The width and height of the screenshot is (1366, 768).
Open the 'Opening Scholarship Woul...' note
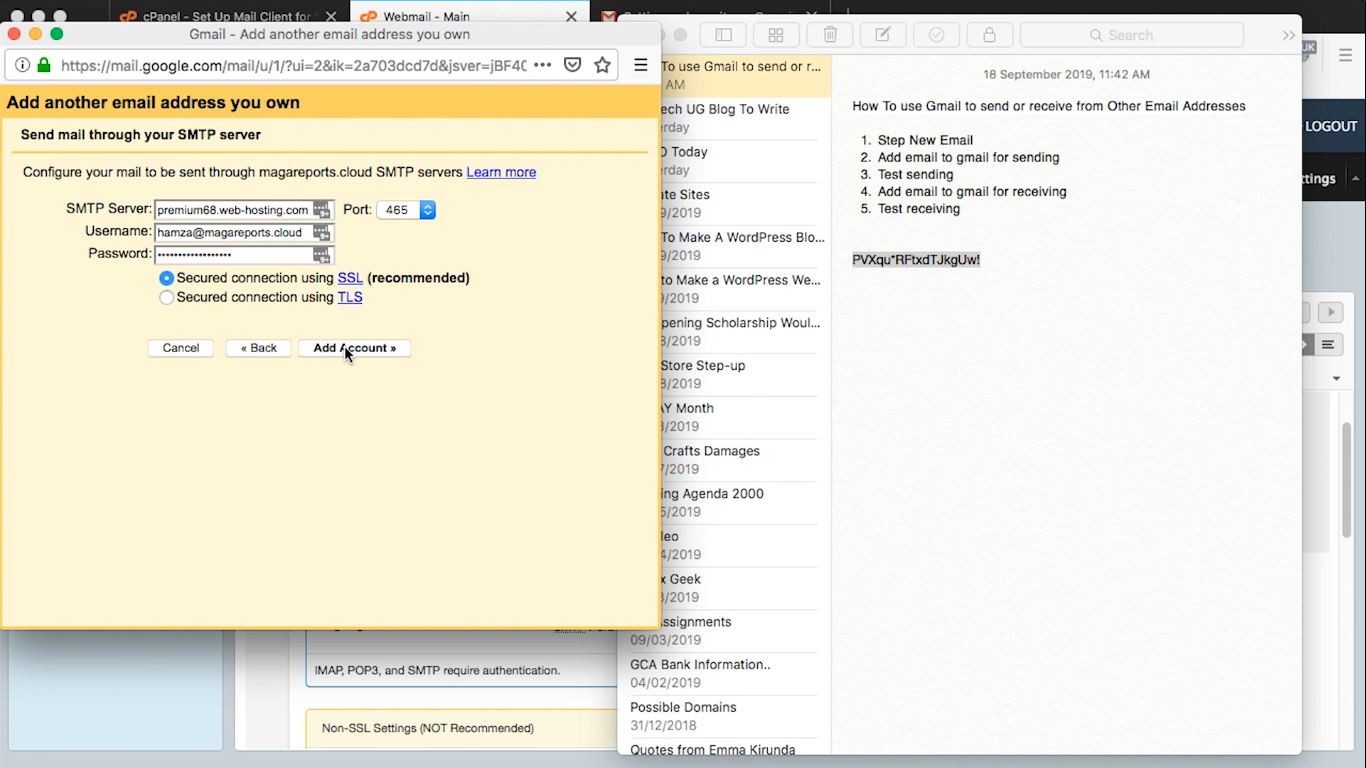coord(739,332)
